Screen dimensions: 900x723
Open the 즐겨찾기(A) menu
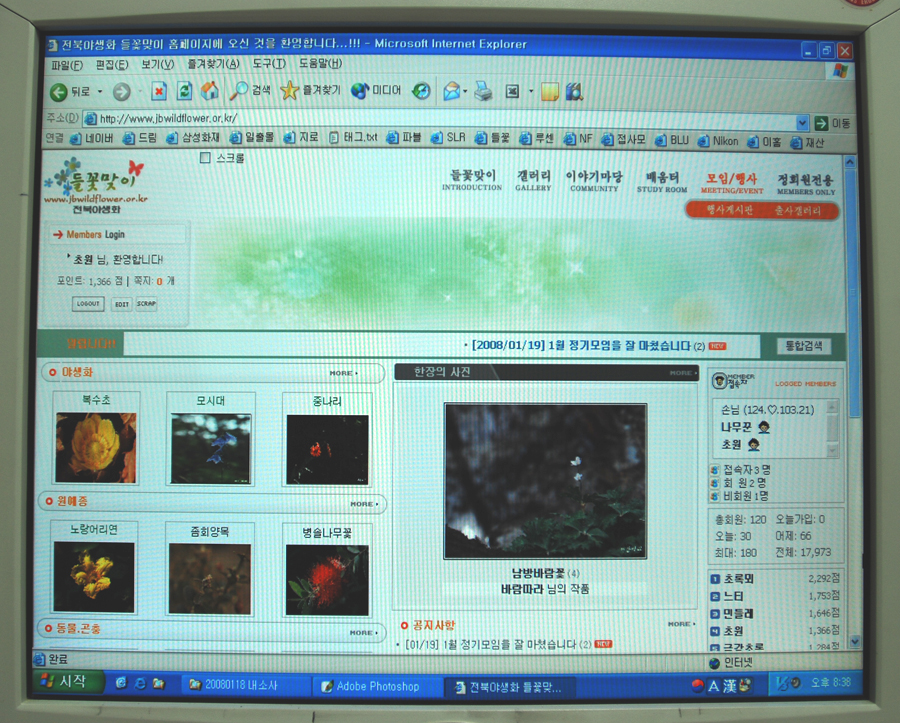pyautogui.click(x=214, y=64)
